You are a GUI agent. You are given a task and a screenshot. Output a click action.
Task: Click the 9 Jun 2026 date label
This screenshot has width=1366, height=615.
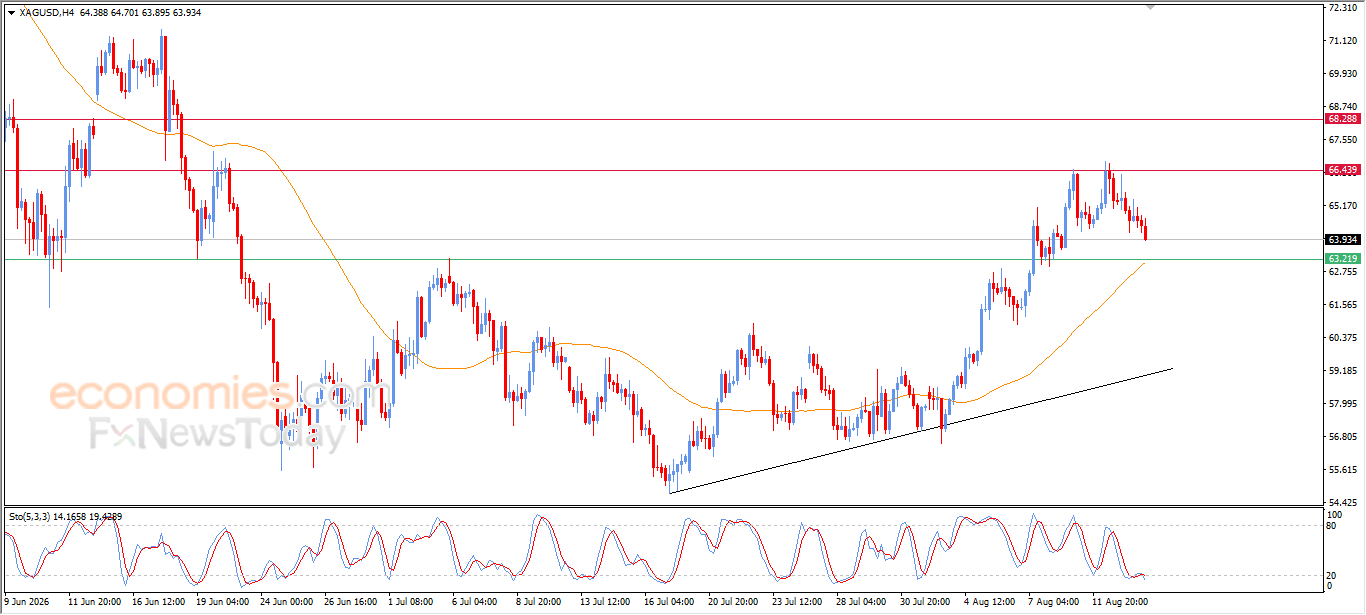(x=26, y=603)
